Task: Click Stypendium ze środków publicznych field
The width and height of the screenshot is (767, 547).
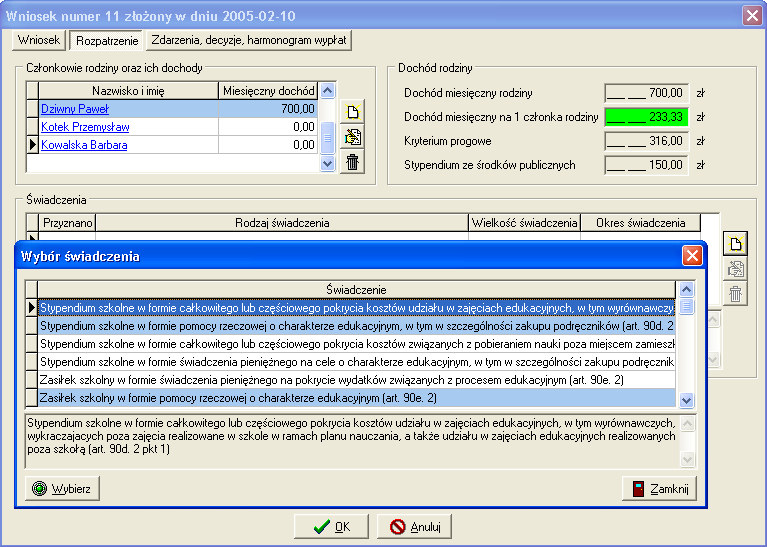Action: click(647, 165)
